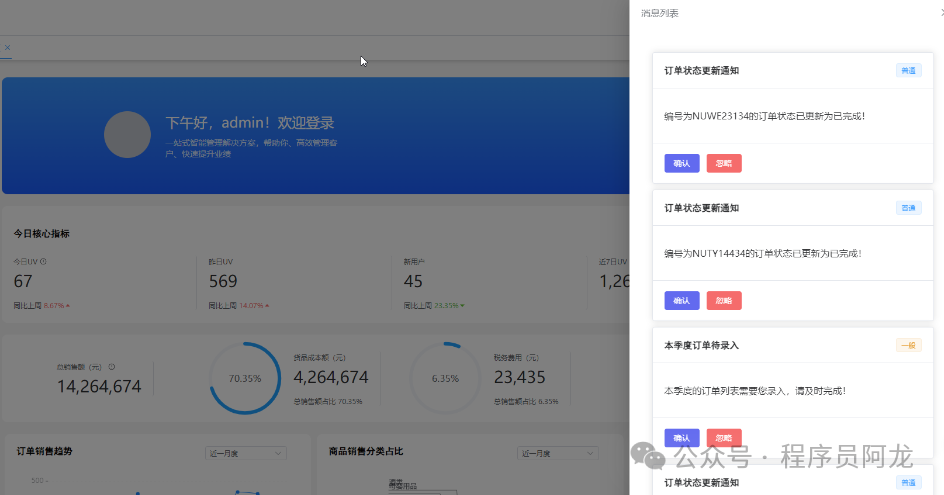Close the 消息列表 drawer with the X
Viewport: 944px width, 495px height.
coord(942,13)
